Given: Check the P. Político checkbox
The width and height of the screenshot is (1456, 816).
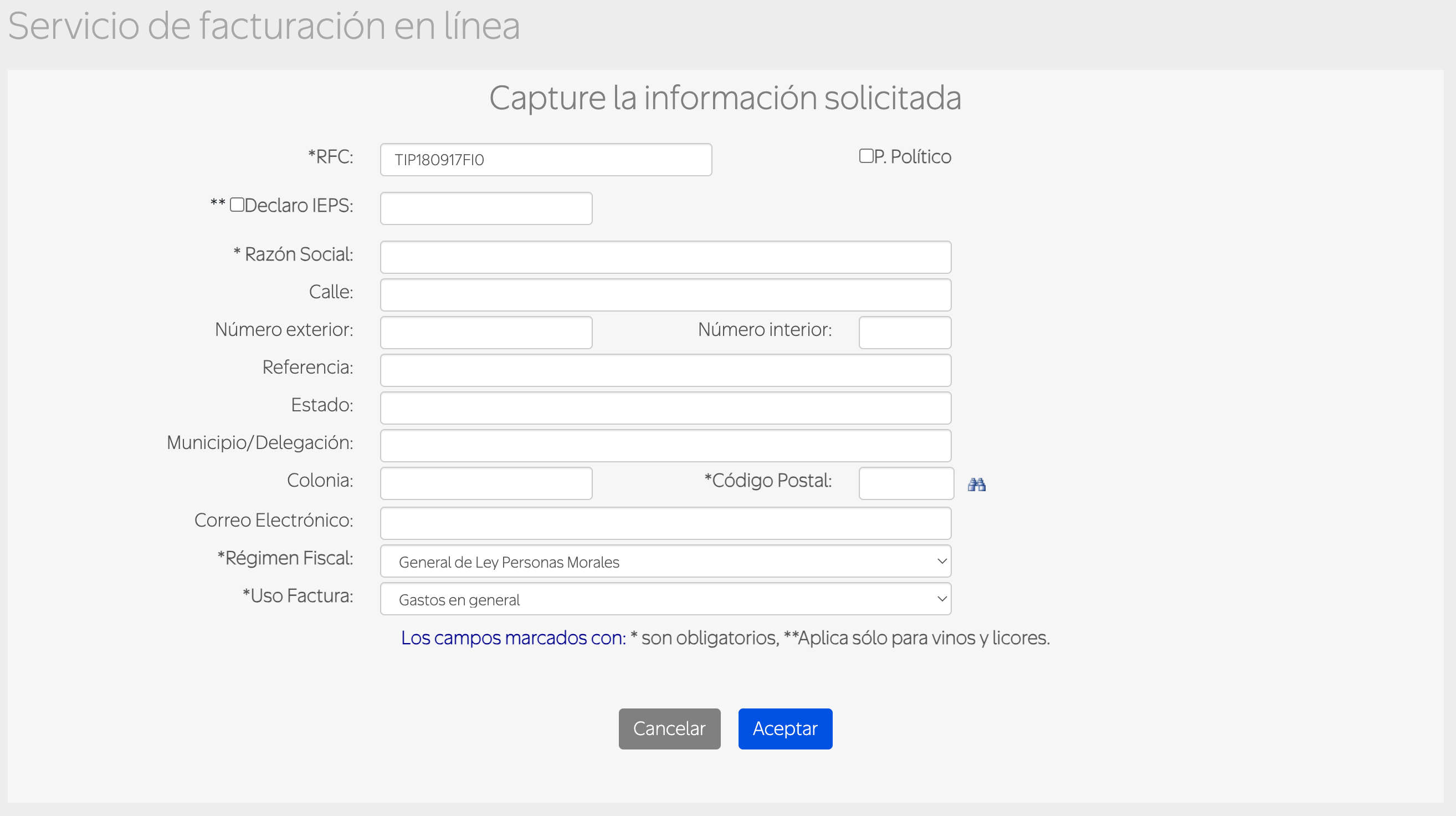Looking at the screenshot, I should click(866, 156).
